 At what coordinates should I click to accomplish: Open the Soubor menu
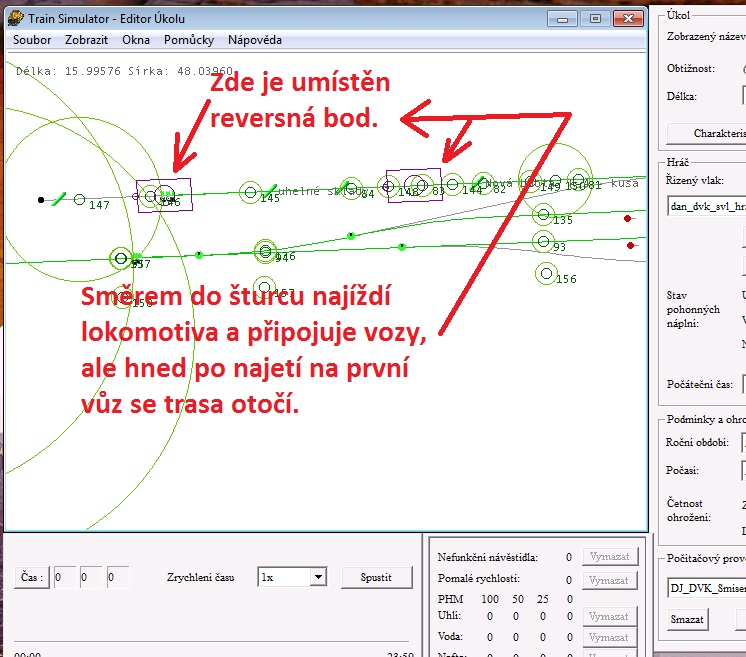[x=32, y=40]
